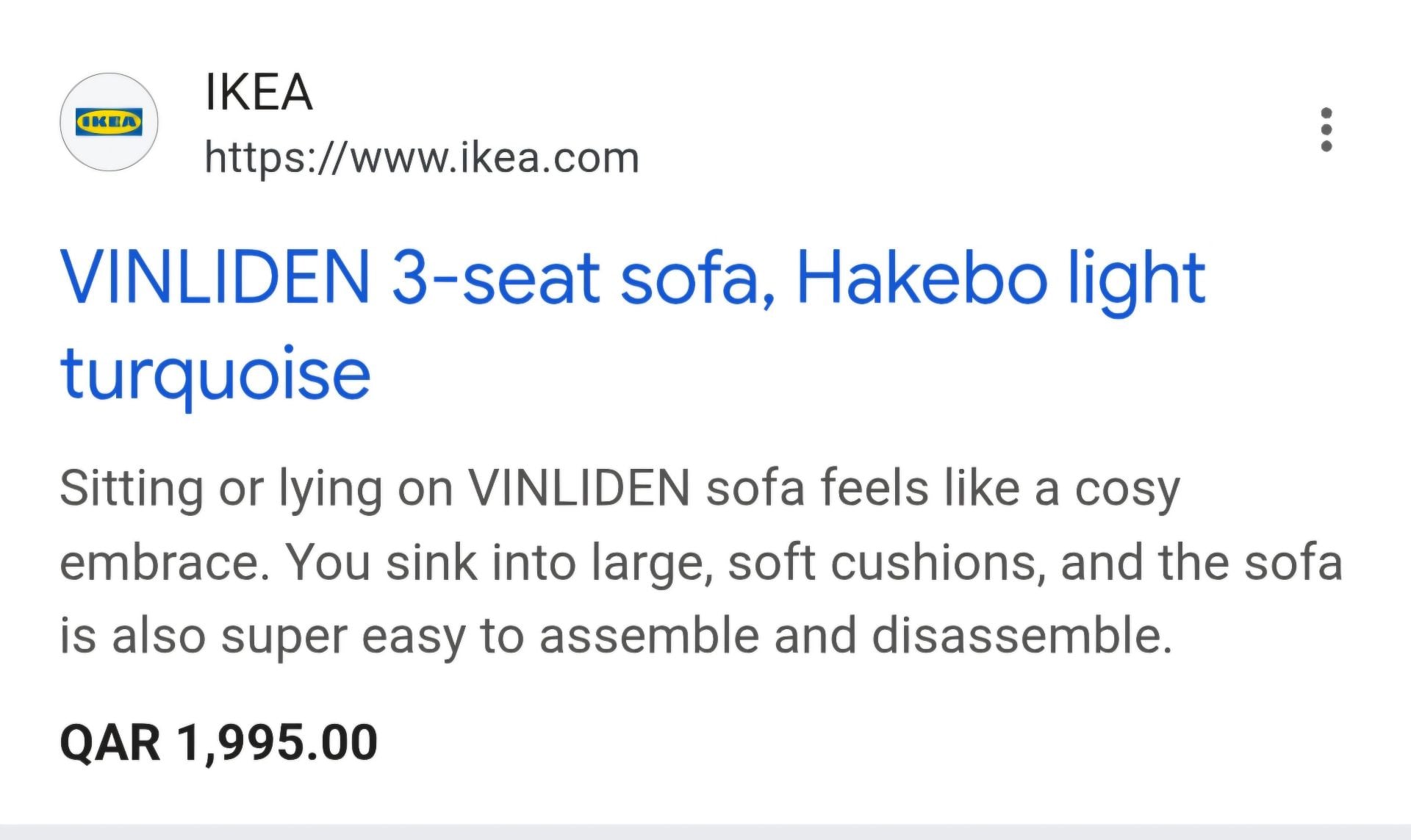Click the snippet line beginning "embrace. You sink"
Screen dimensions: 1411x840
(701, 564)
